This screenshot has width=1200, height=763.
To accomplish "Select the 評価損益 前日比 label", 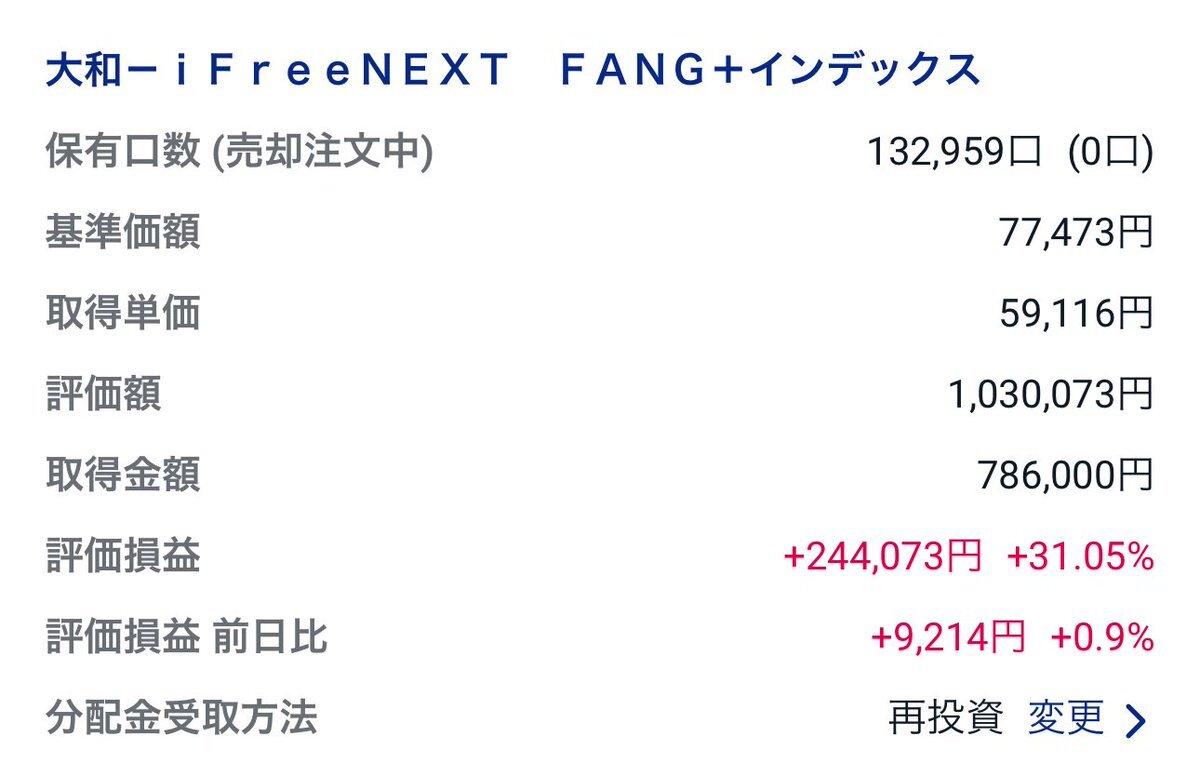I will pos(187,636).
